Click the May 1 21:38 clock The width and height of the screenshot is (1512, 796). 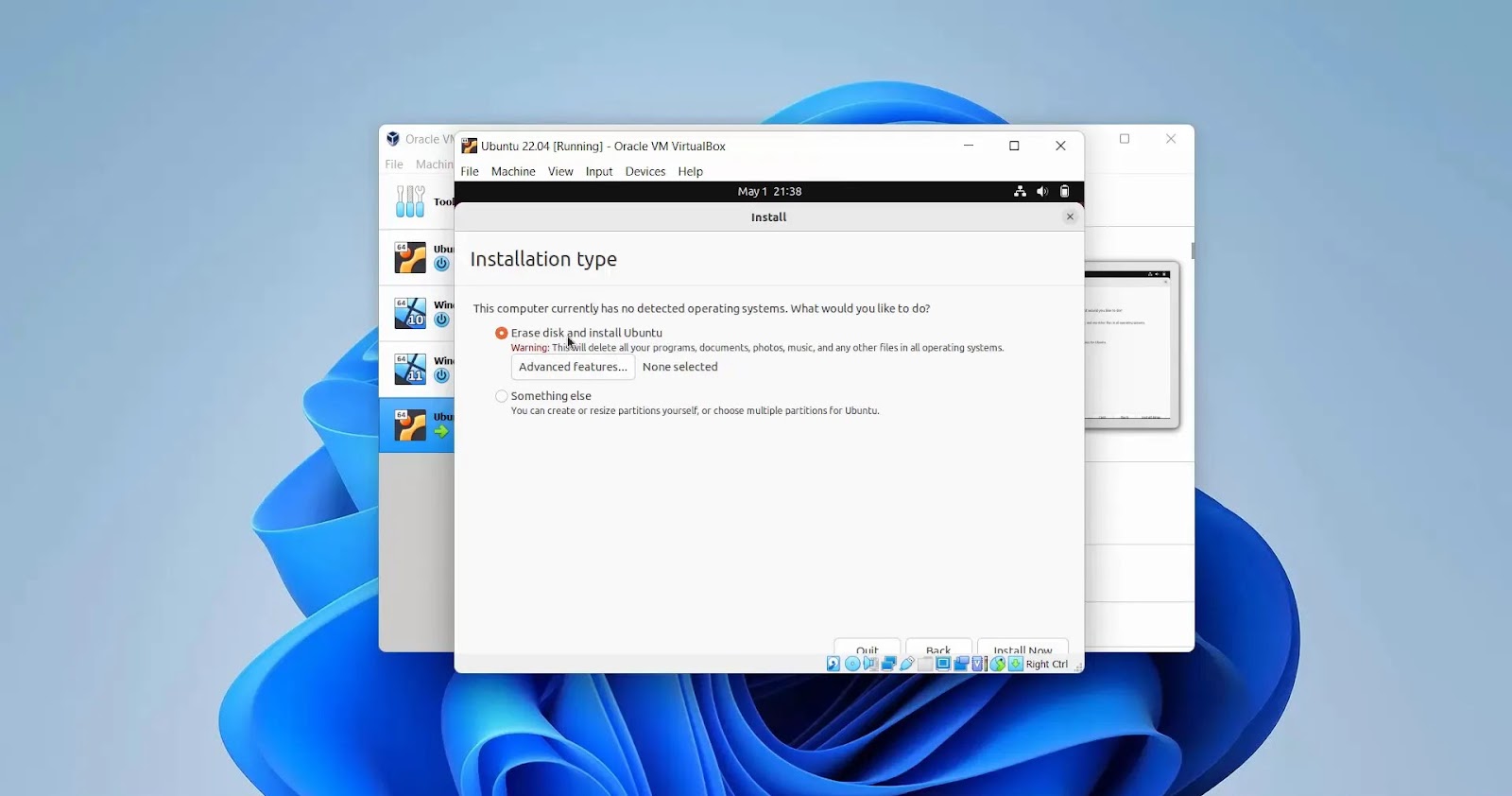tap(769, 191)
